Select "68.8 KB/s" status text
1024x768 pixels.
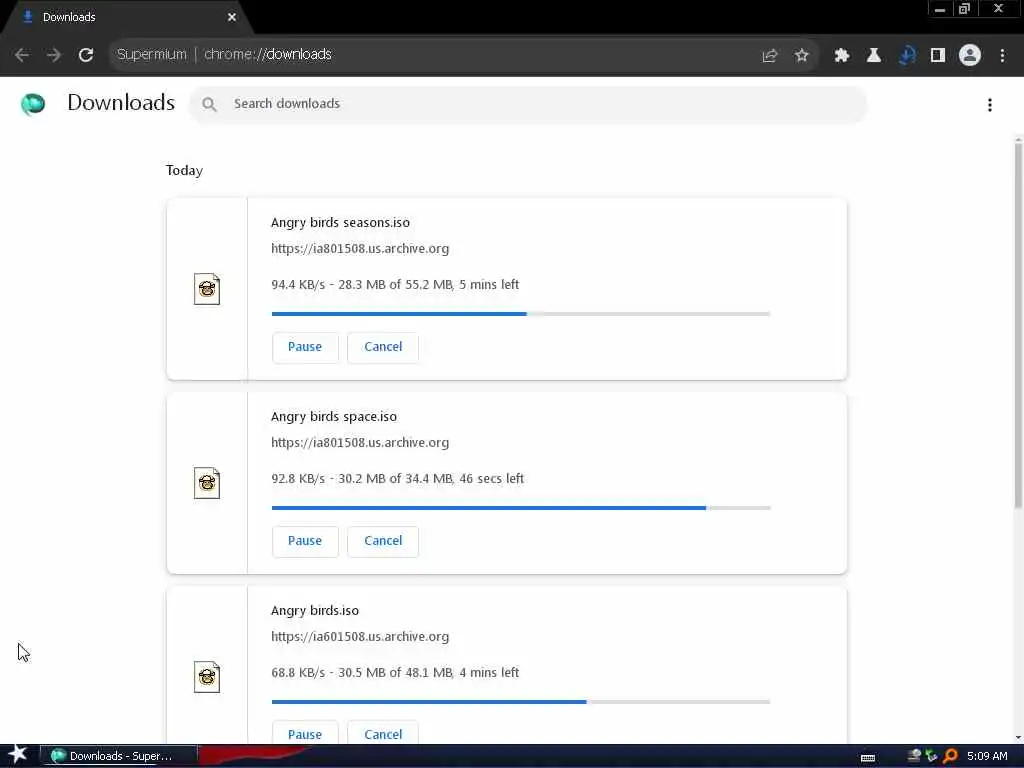(298, 673)
